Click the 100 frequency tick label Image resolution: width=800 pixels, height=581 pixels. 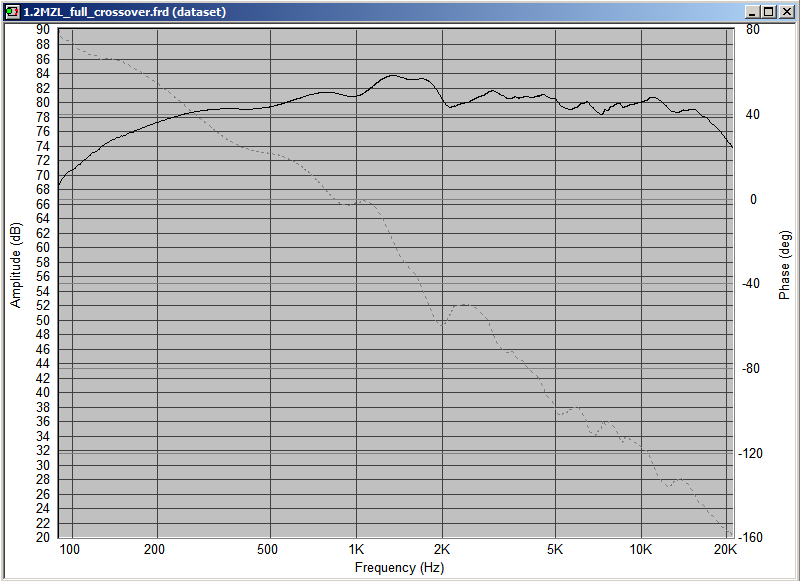[69, 549]
